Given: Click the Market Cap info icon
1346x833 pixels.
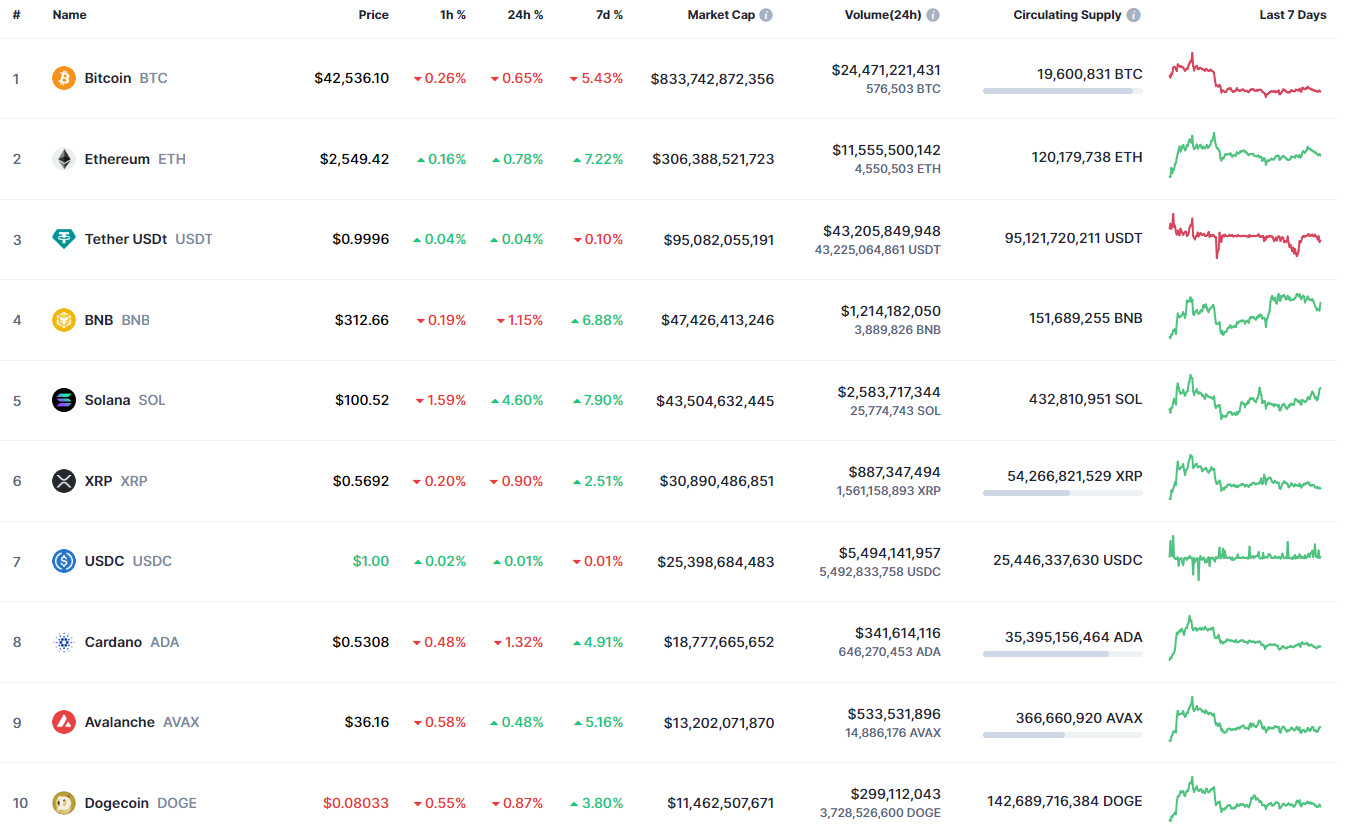Looking at the screenshot, I should click(766, 15).
